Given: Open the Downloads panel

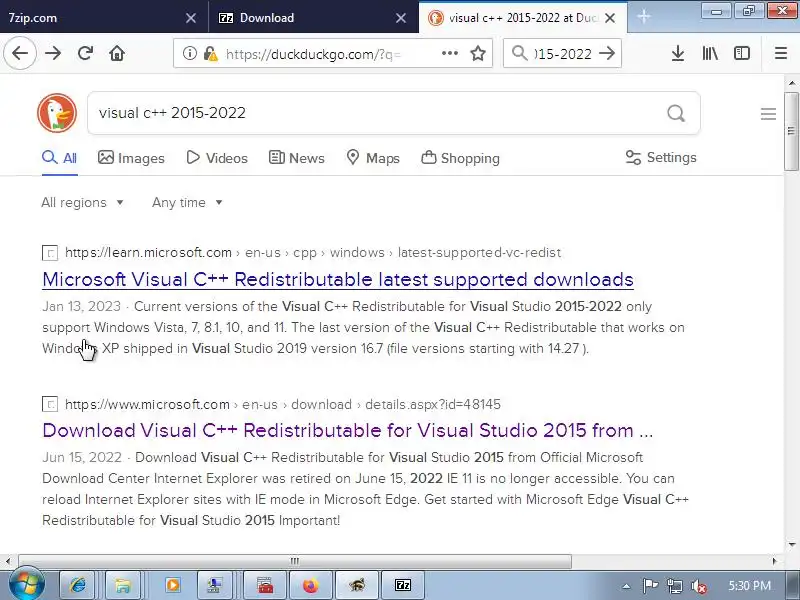Looking at the screenshot, I should [x=678, y=53].
